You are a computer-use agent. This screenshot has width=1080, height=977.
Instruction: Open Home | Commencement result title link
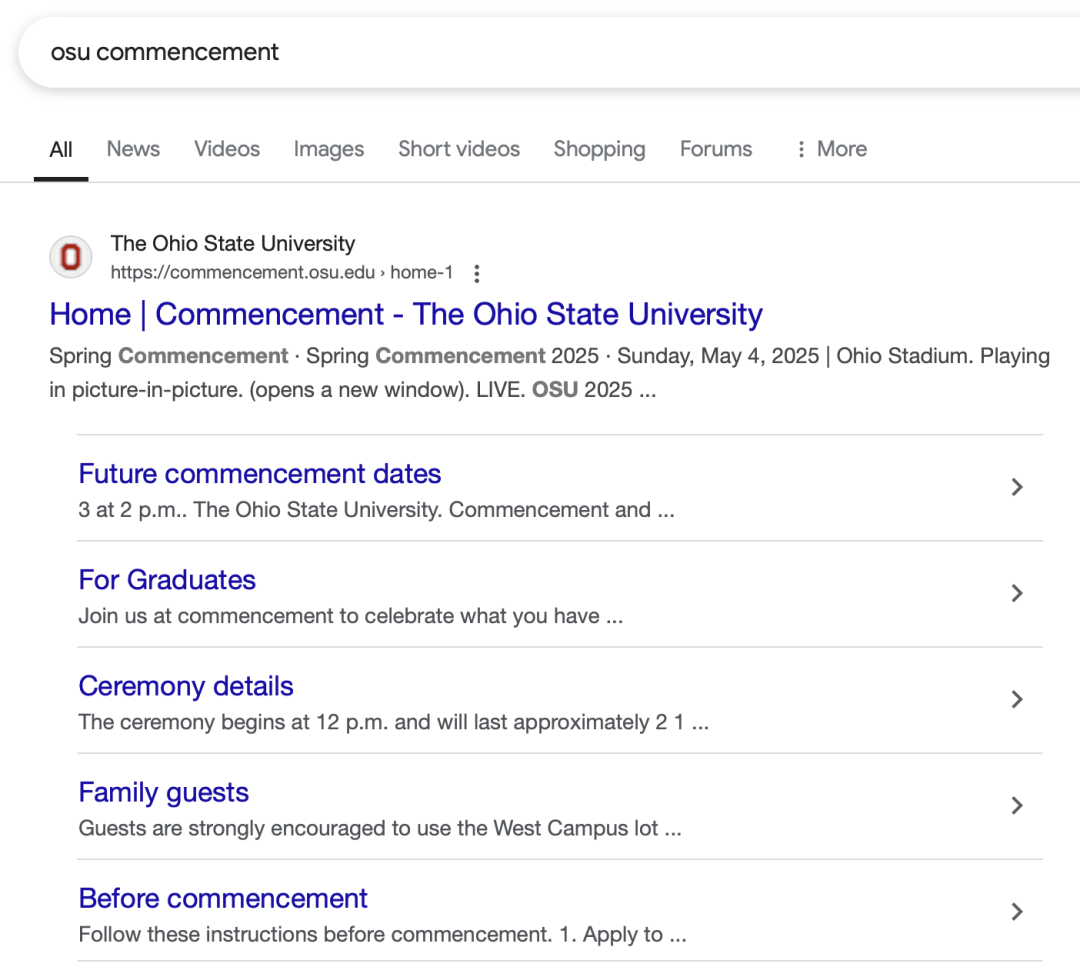click(406, 314)
